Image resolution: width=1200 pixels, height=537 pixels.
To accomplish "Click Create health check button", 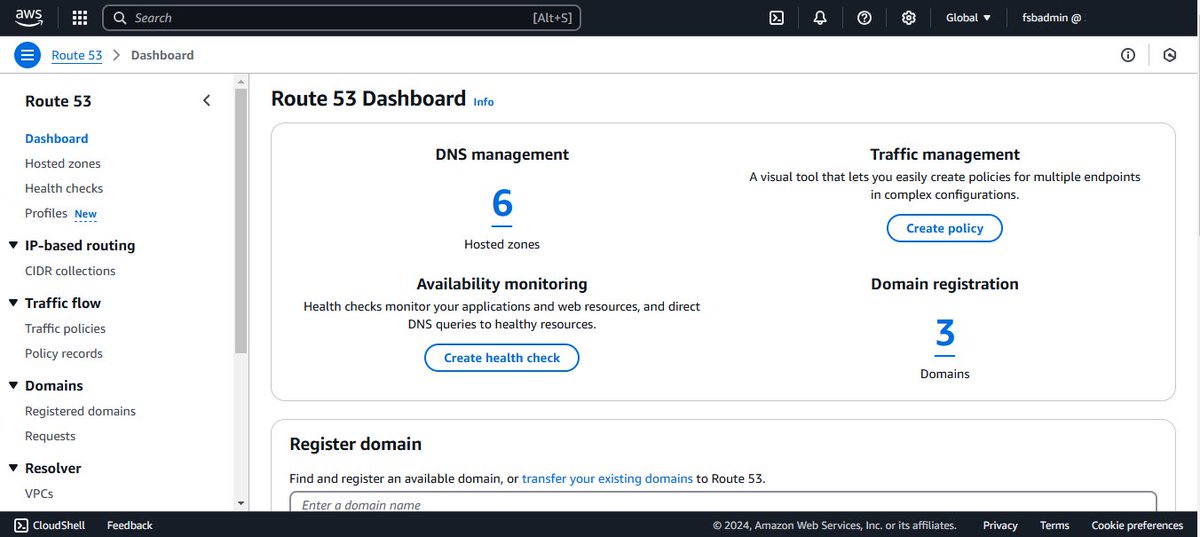I will click(x=502, y=358).
